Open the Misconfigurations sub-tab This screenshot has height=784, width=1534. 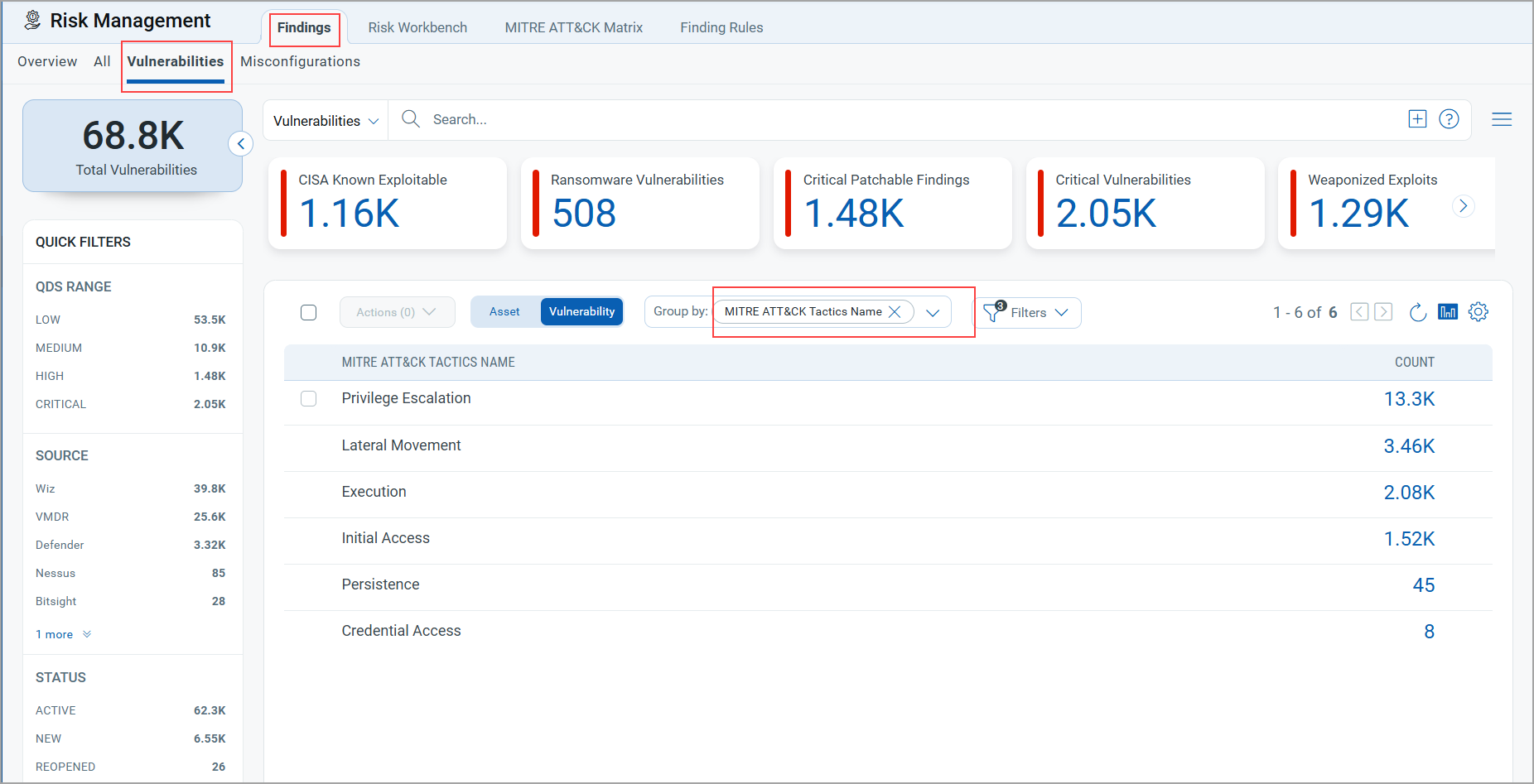(300, 61)
